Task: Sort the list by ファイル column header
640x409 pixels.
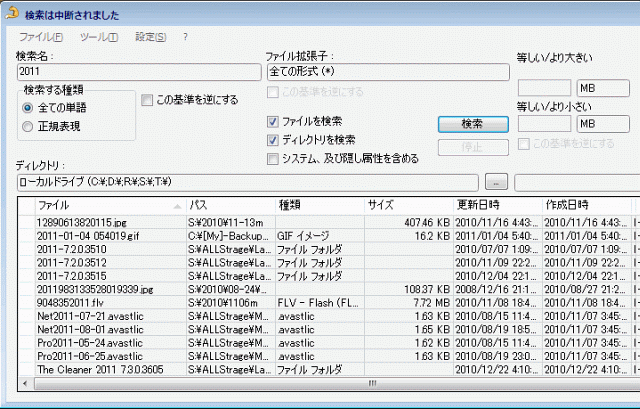Action: pos(100,204)
